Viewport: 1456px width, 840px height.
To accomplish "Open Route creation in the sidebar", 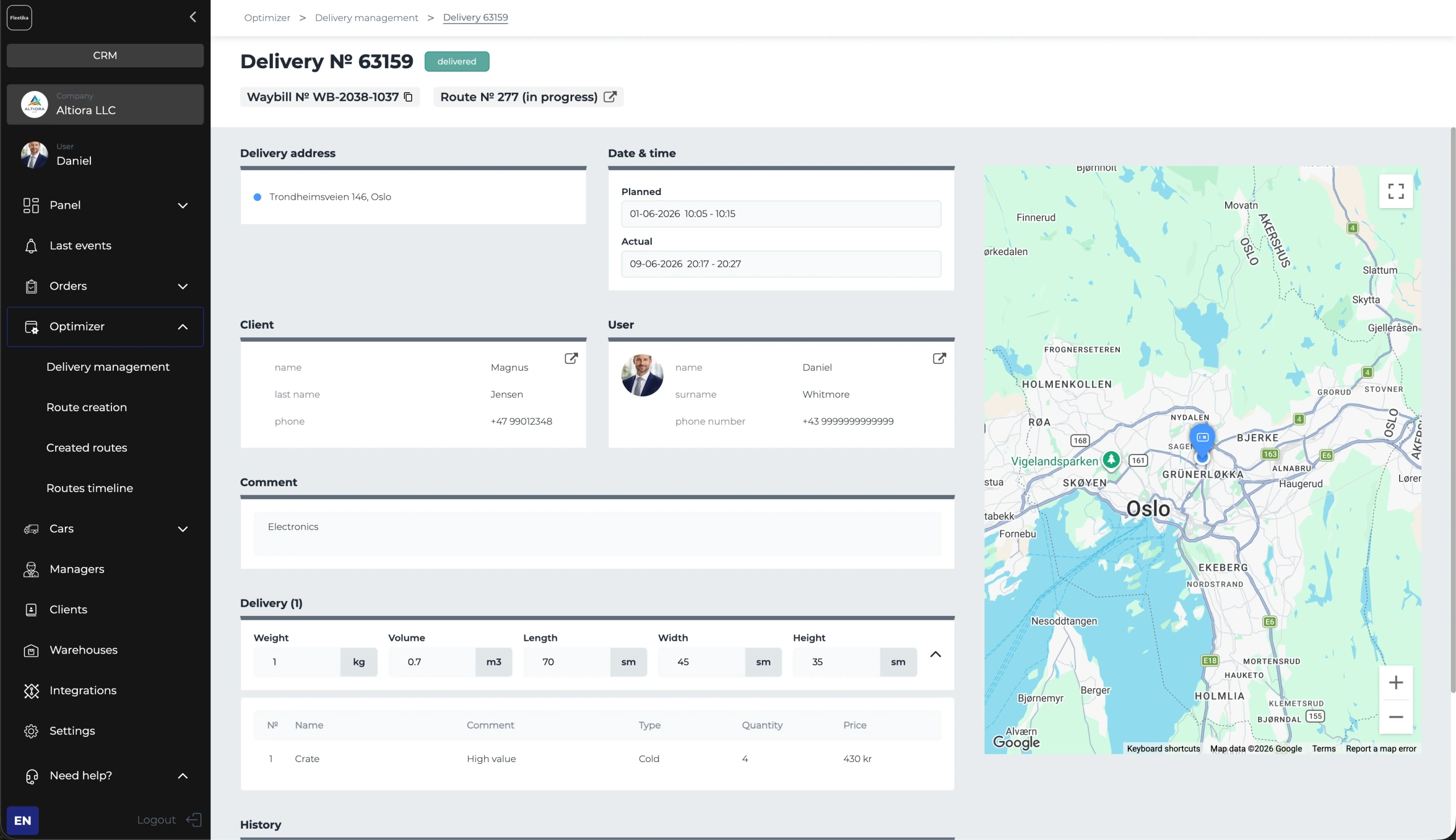I will 86,407.
